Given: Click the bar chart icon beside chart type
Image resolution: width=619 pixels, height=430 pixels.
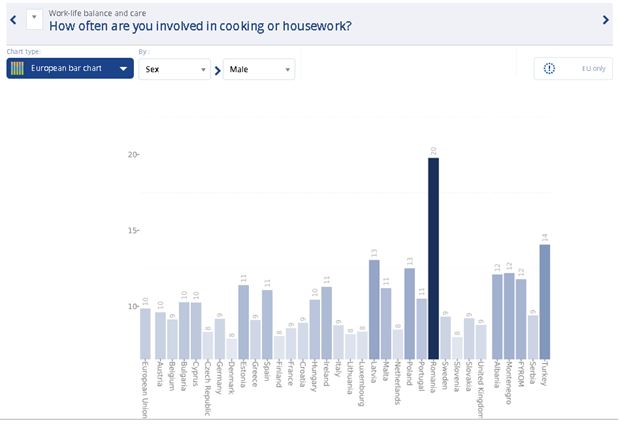Looking at the screenshot, I should pos(17,69).
